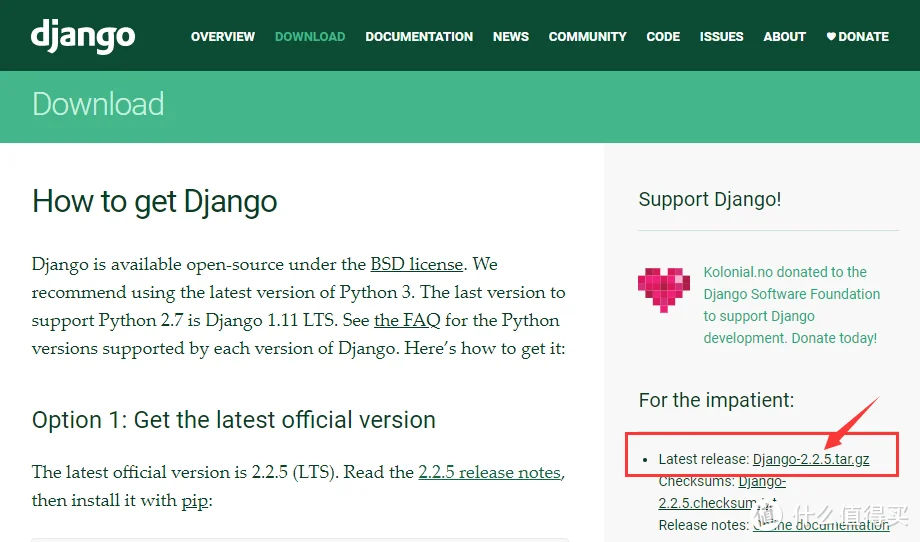The height and width of the screenshot is (542, 920).
Task: Click the 'Option 1: Get the latest official version' heading
Action: click(234, 420)
